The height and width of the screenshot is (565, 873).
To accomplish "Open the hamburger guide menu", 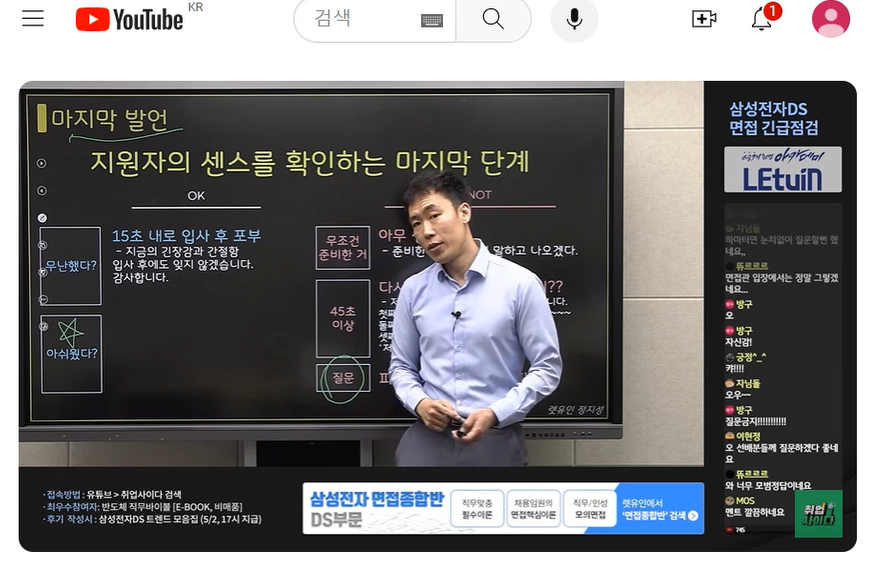I will click(33, 18).
